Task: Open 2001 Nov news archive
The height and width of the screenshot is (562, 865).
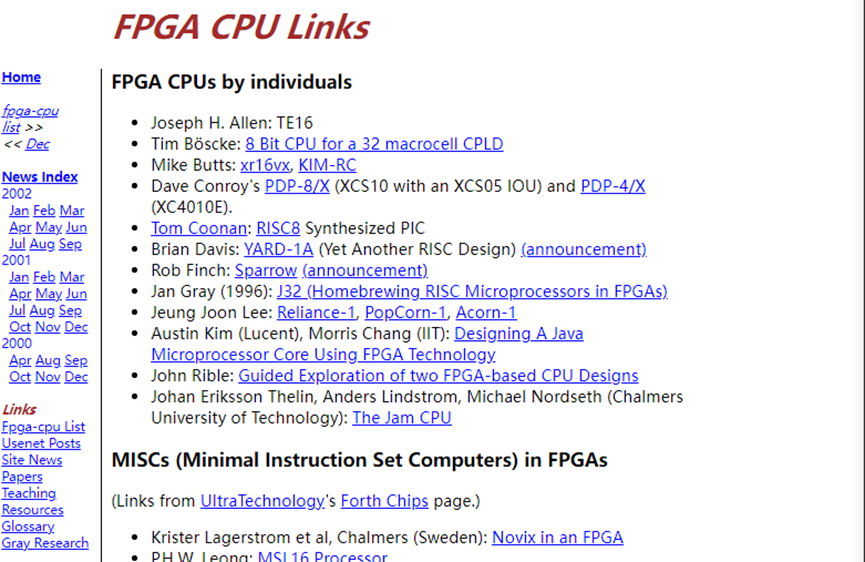Action: (x=48, y=327)
